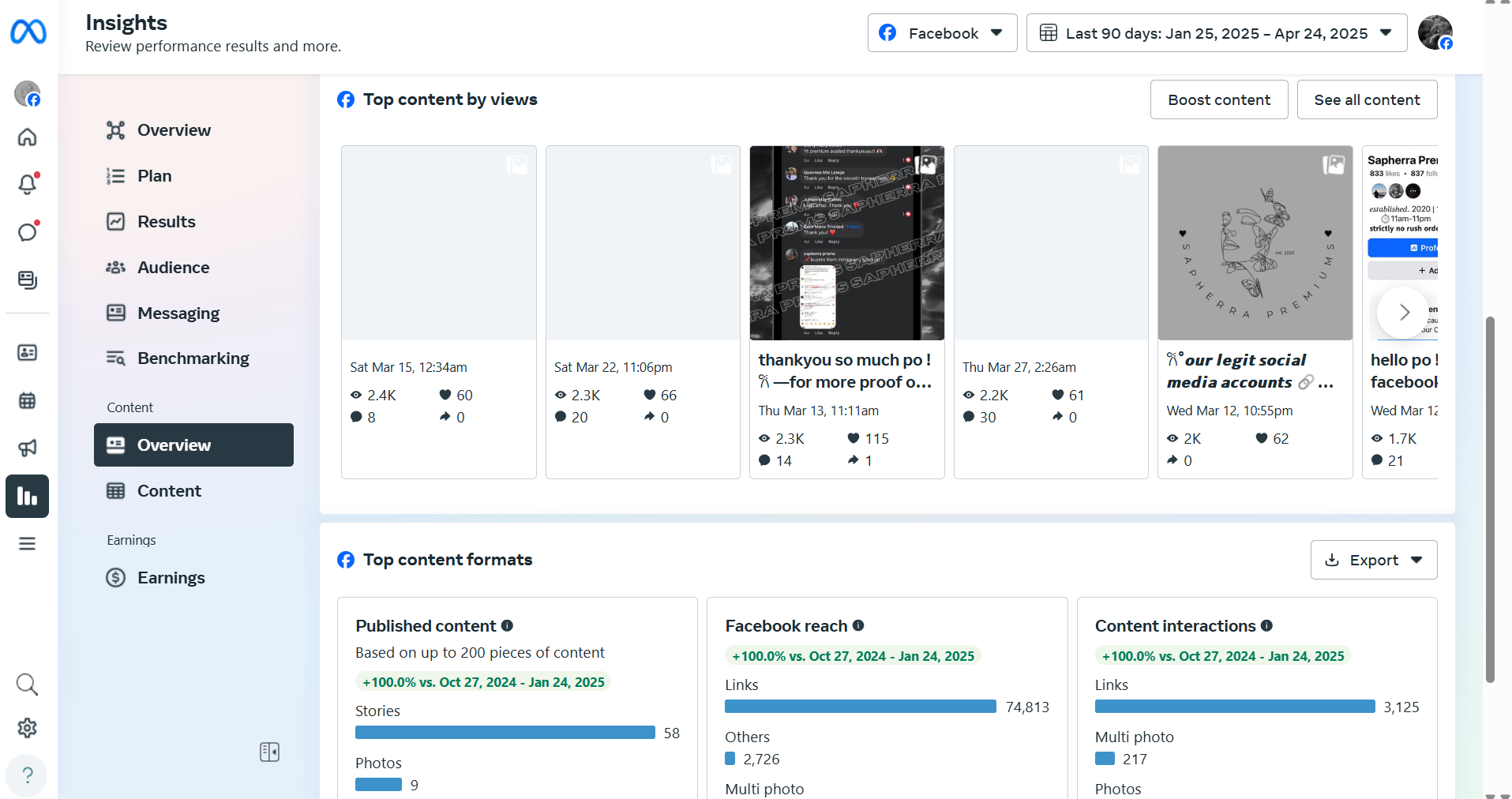Open the Inbox chat bubble icon

[x=27, y=232]
